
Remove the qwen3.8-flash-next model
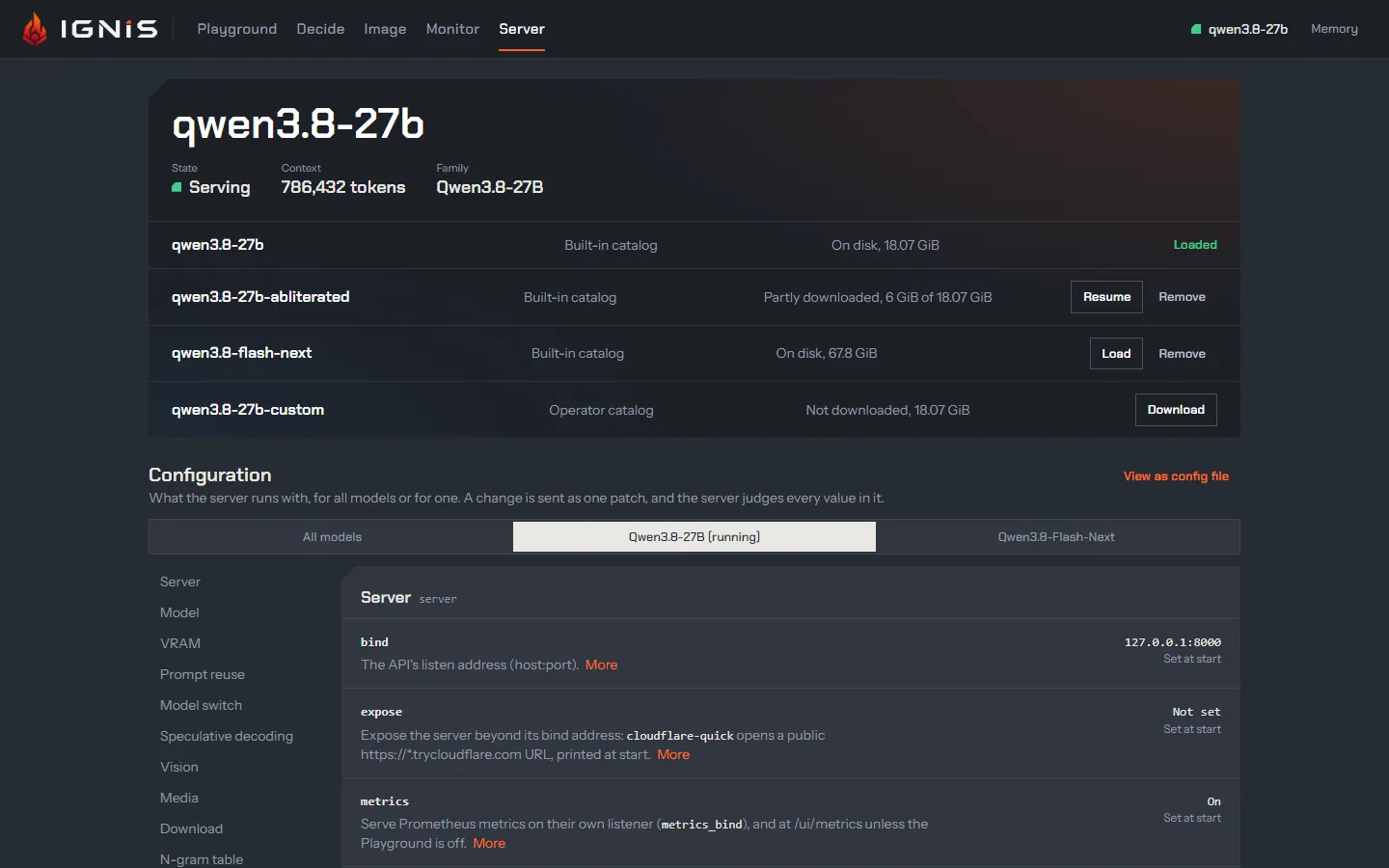(1182, 354)
